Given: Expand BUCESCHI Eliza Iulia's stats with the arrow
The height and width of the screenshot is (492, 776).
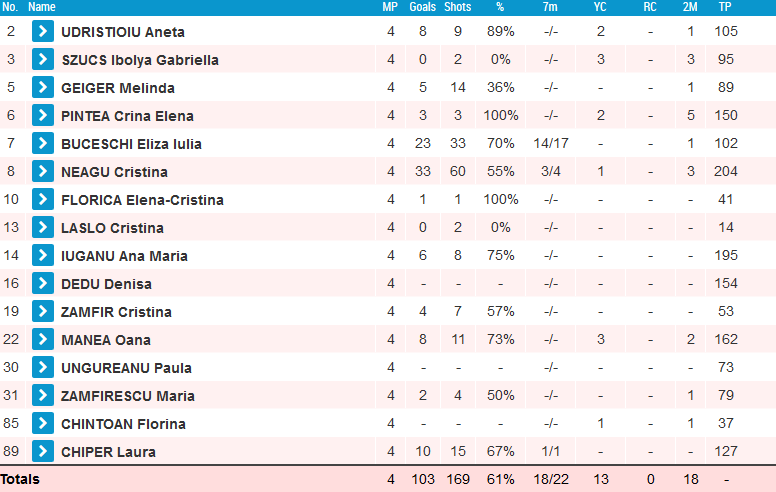Looking at the screenshot, I should click(43, 143).
